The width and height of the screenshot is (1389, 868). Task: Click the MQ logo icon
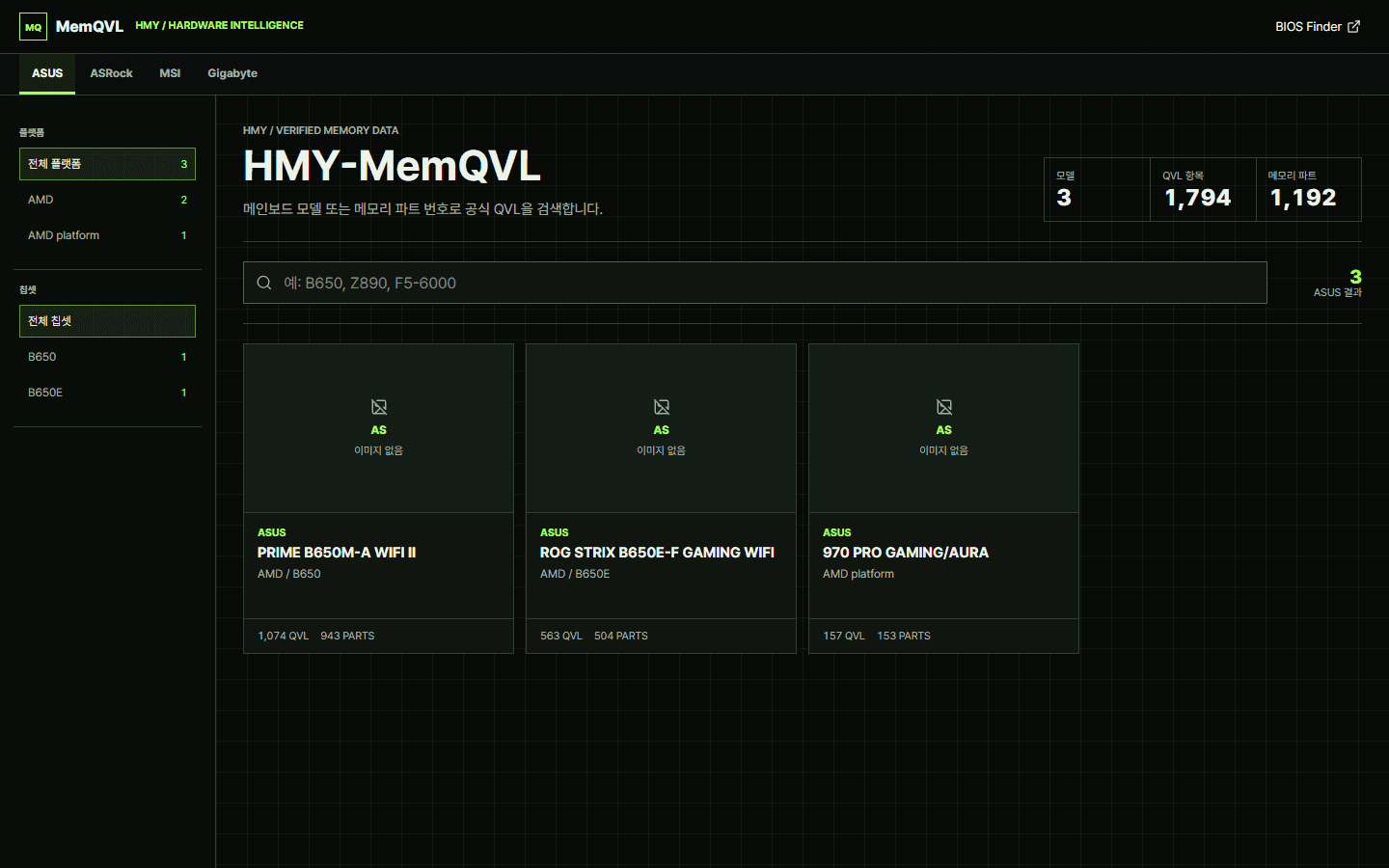33,27
